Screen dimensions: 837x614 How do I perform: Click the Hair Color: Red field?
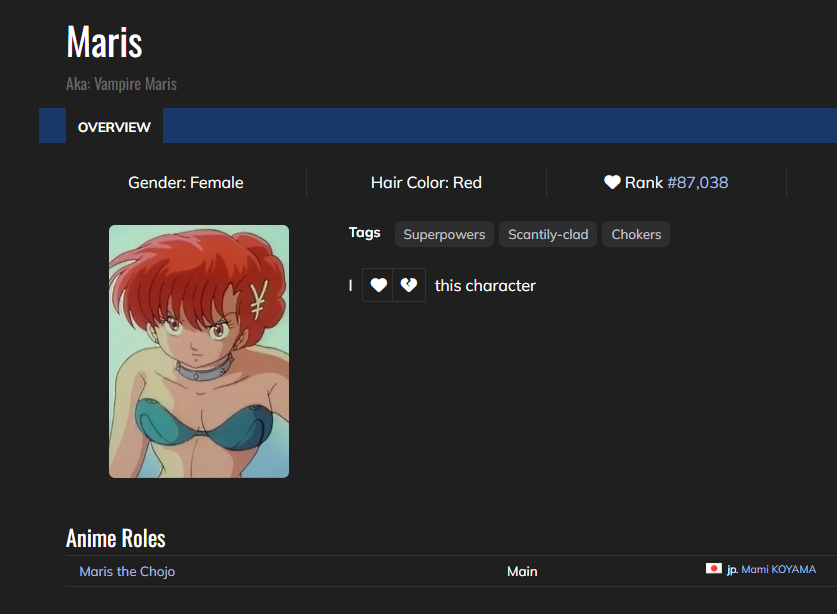coord(426,182)
